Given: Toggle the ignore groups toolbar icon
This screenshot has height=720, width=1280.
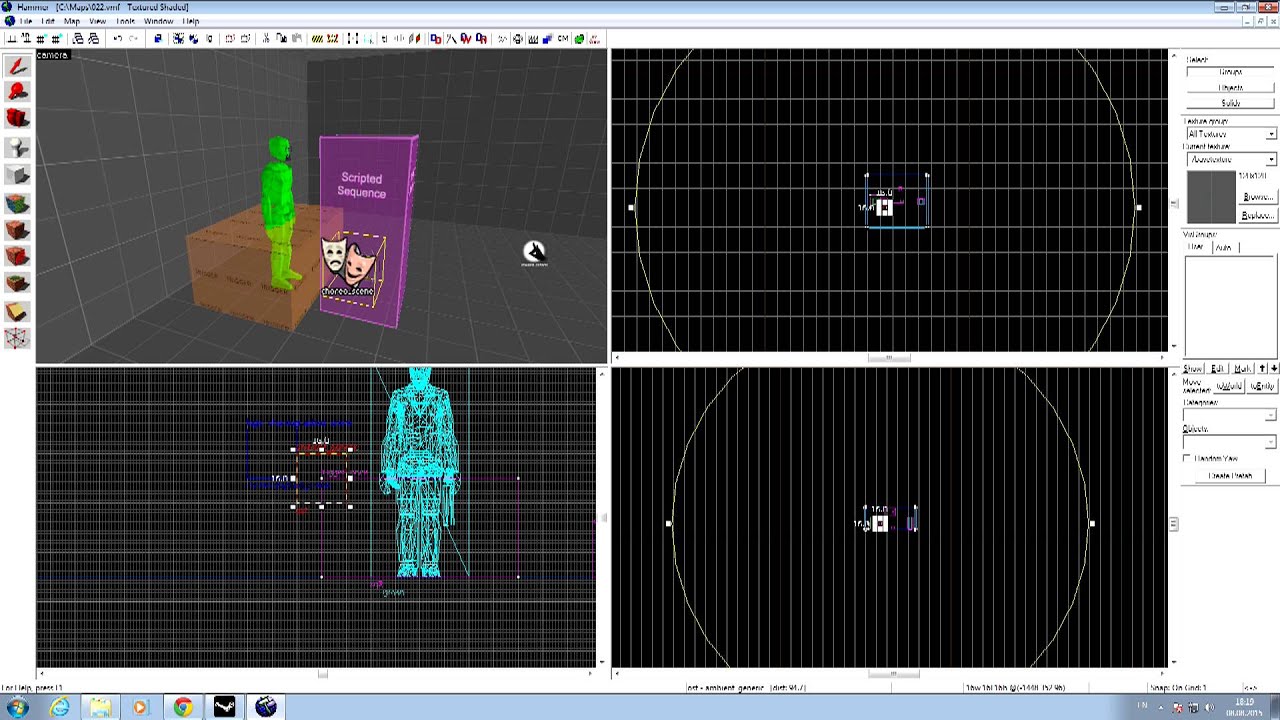Looking at the screenshot, I should click(208, 39).
